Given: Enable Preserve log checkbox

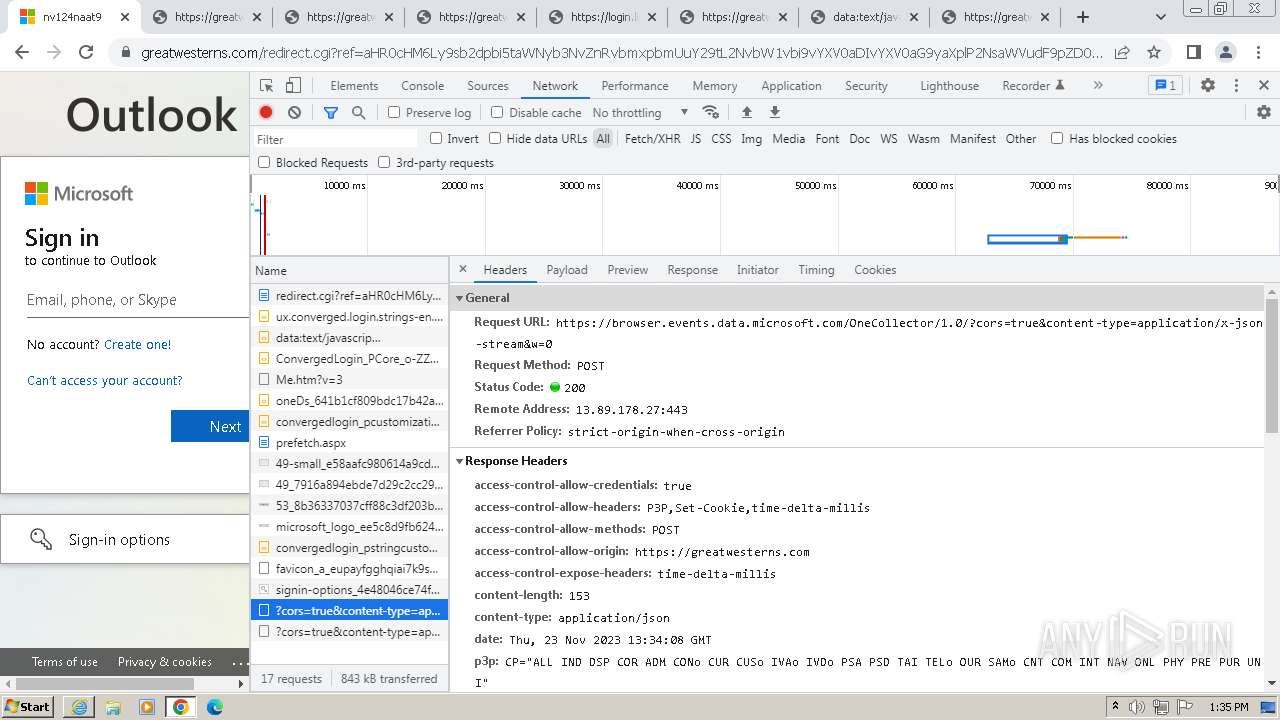Looking at the screenshot, I should (394, 113).
